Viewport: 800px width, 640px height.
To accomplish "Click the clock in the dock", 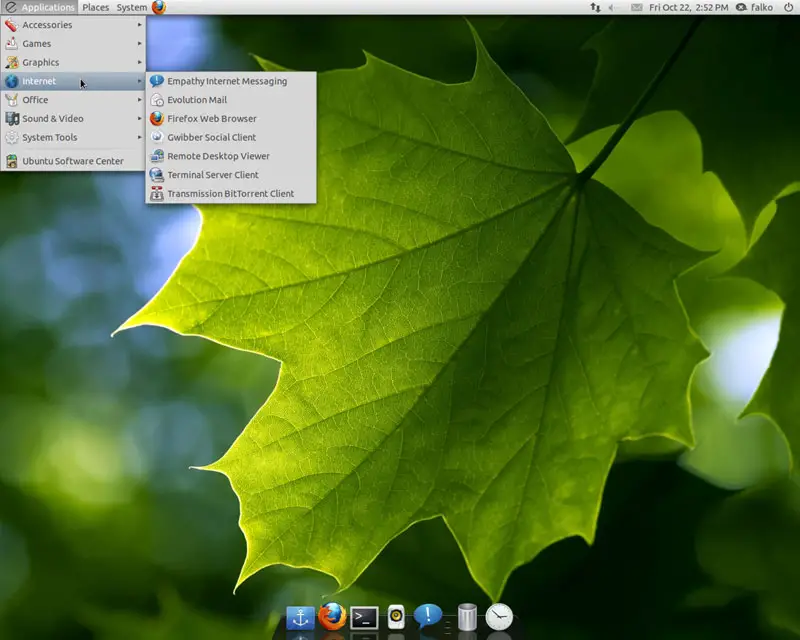I will tap(499, 617).
